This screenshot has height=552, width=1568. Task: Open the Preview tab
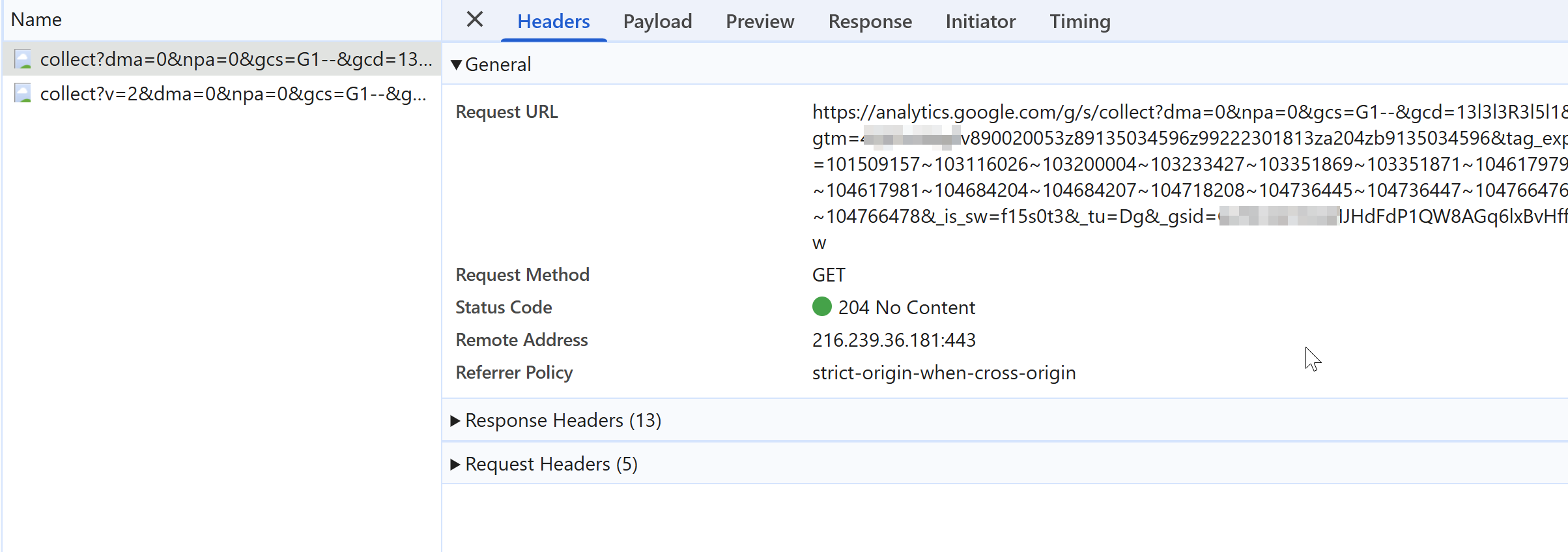click(x=760, y=22)
